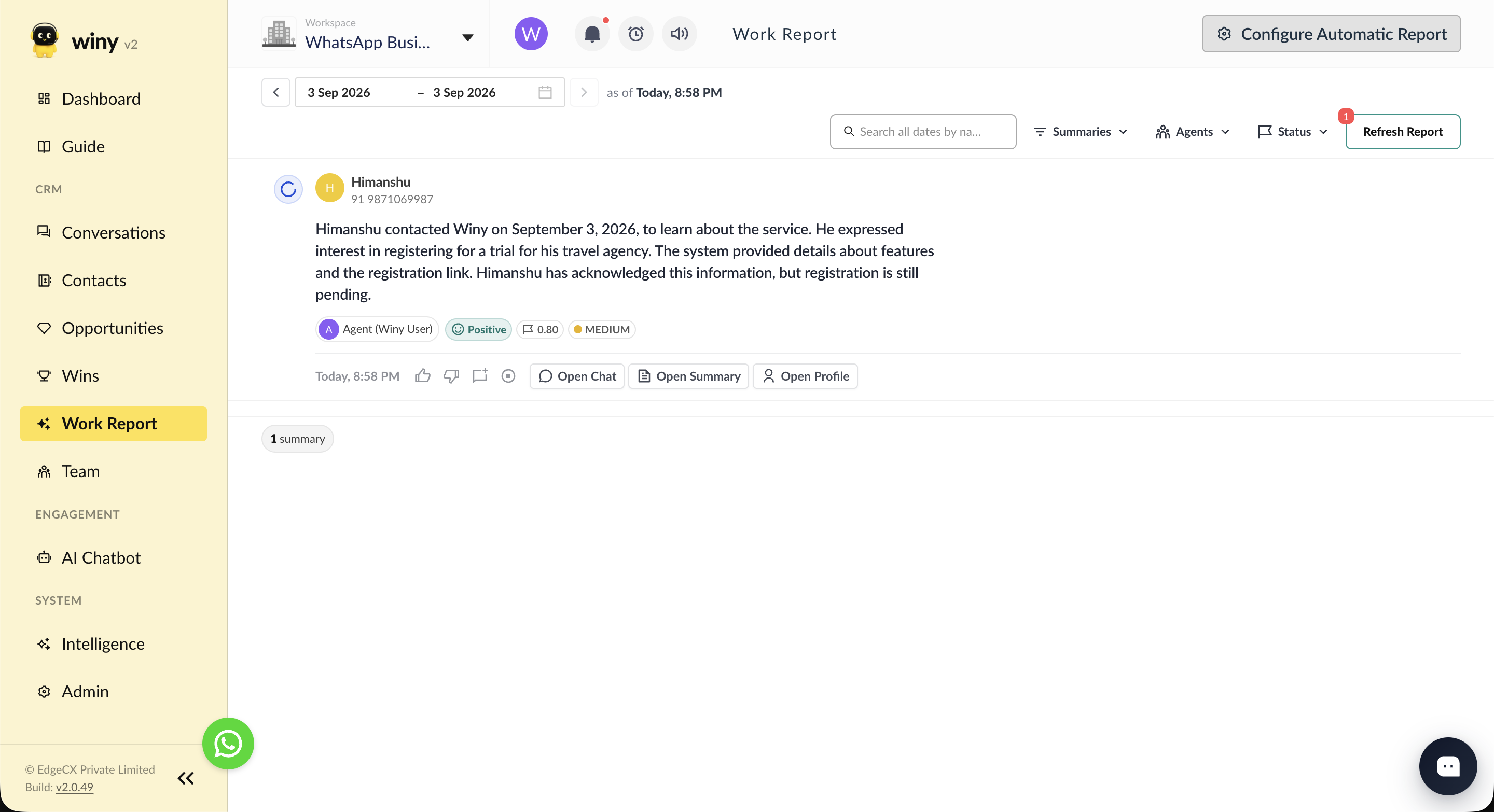Open the reminders alarm clock icon
Screen dimensions: 1494x812
635,34
